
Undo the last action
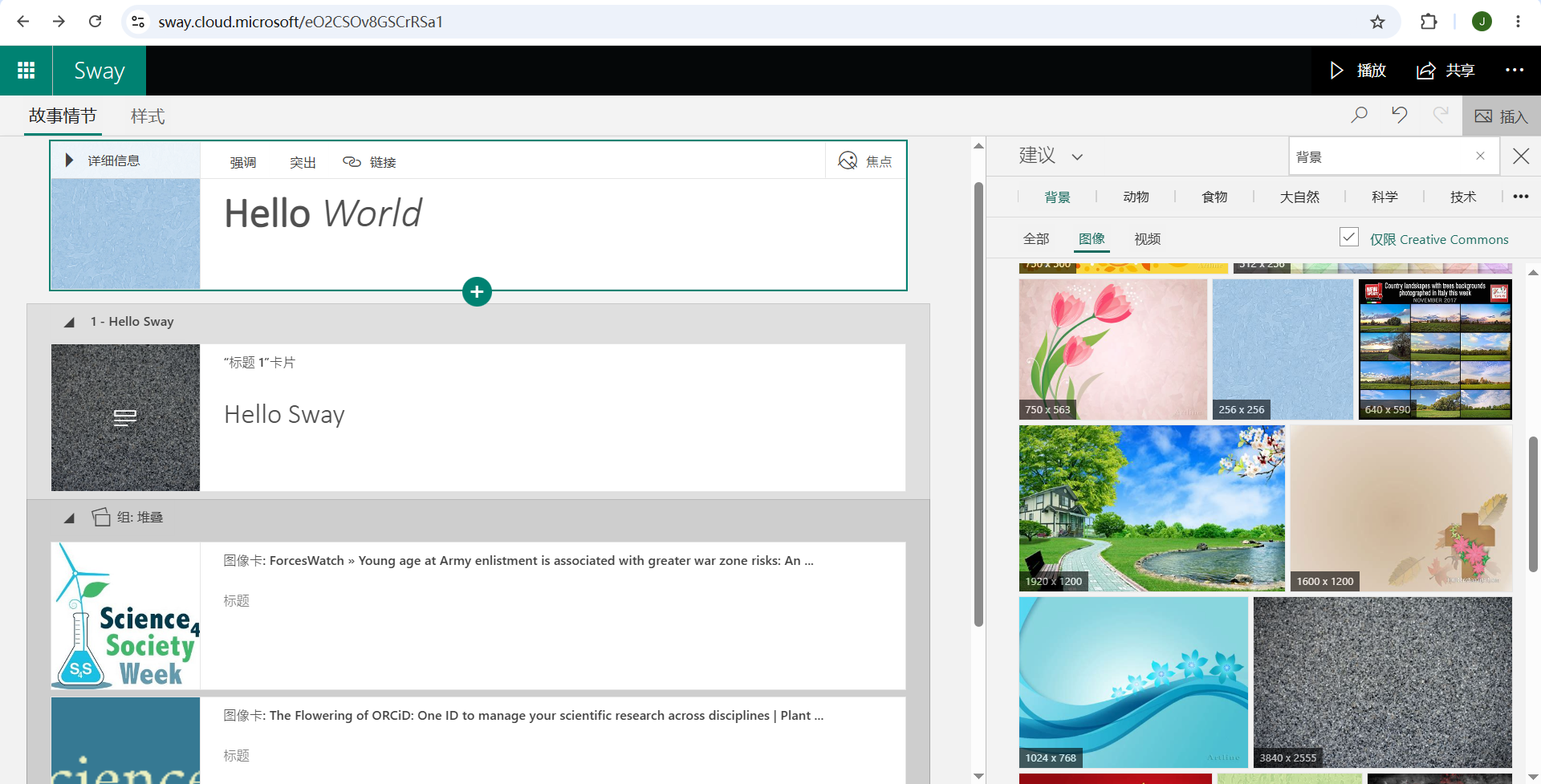[x=1400, y=116]
